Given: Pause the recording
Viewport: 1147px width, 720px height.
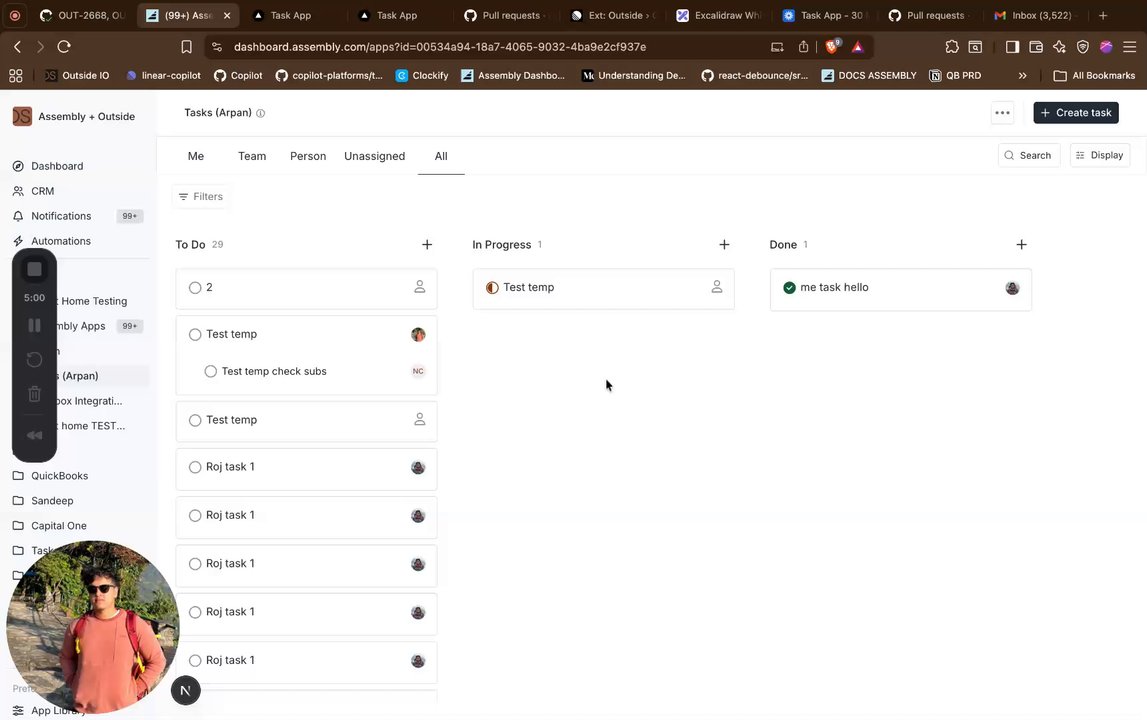Looking at the screenshot, I should click(34, 325).
